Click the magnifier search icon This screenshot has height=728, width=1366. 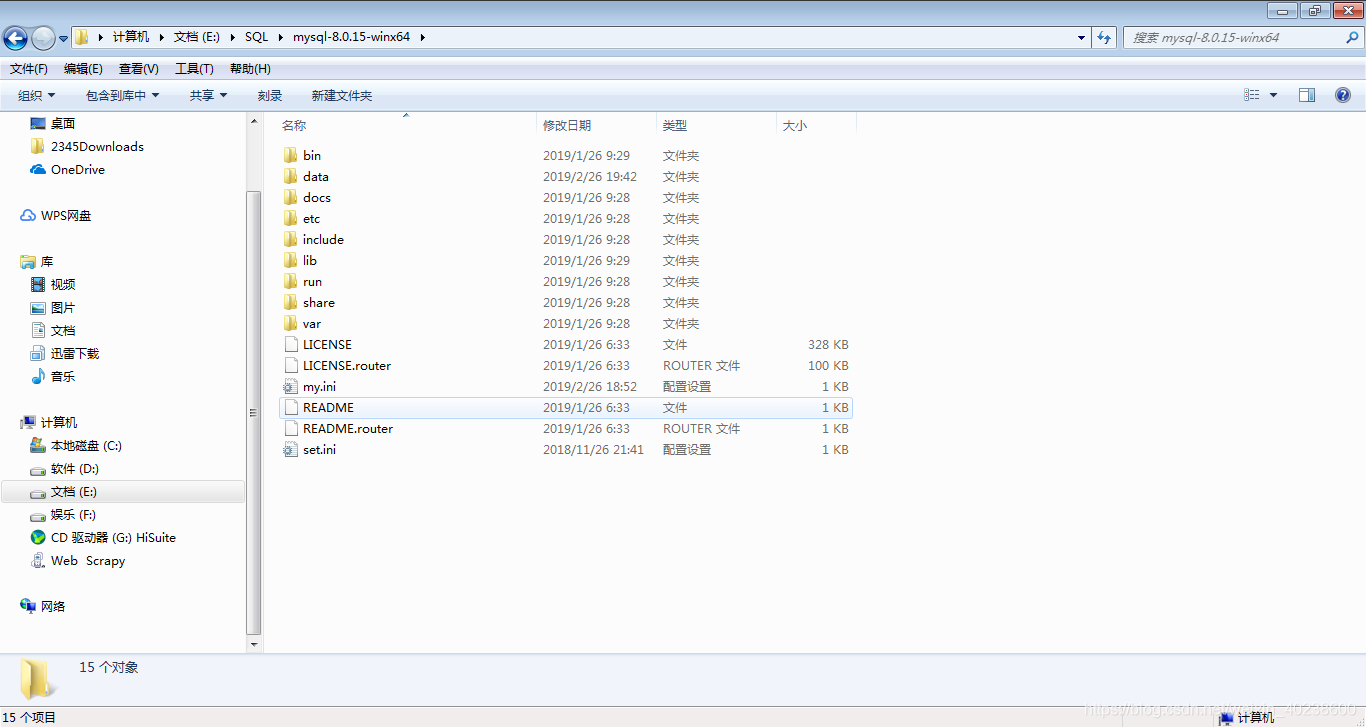1353,37
